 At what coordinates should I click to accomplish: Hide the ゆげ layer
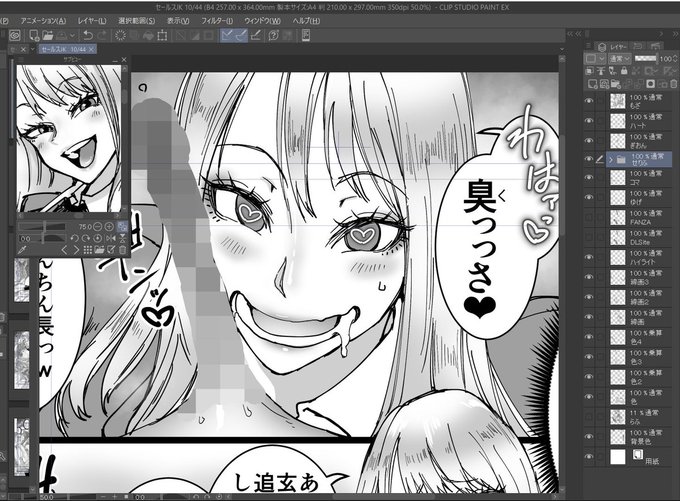click(588, 197)
